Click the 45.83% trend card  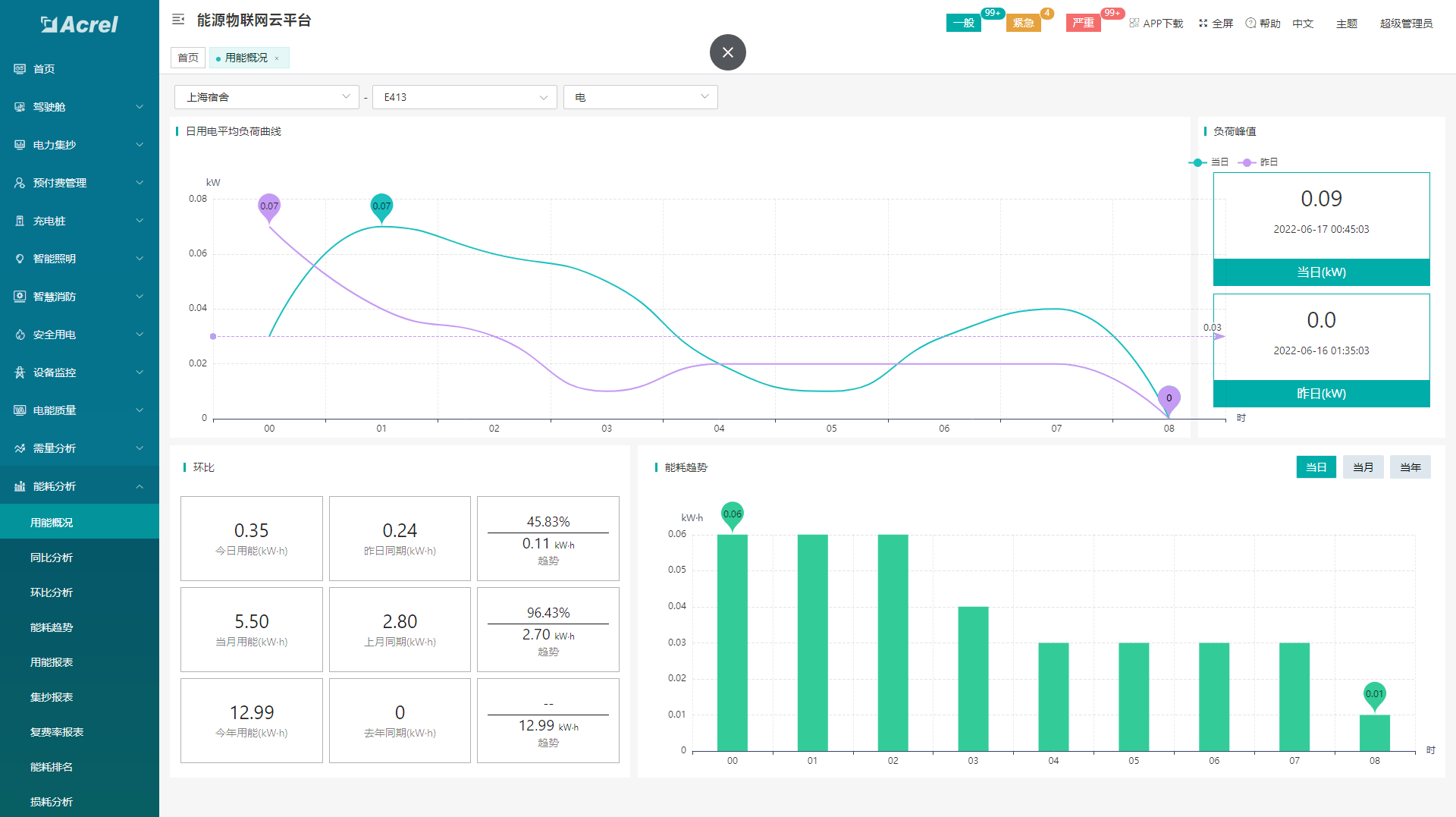coord(548,539)
